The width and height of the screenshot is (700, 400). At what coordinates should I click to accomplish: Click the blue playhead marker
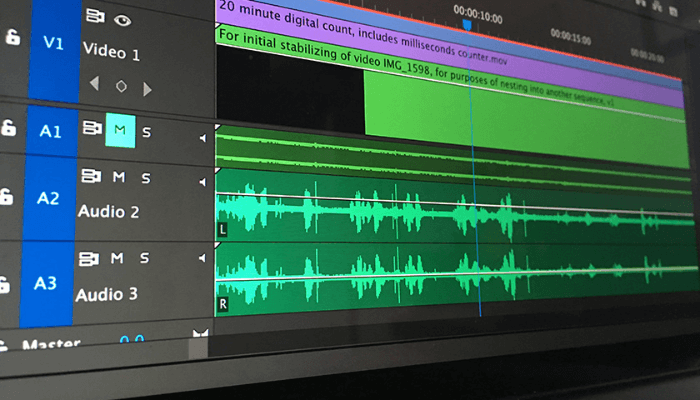click(467, 25)
